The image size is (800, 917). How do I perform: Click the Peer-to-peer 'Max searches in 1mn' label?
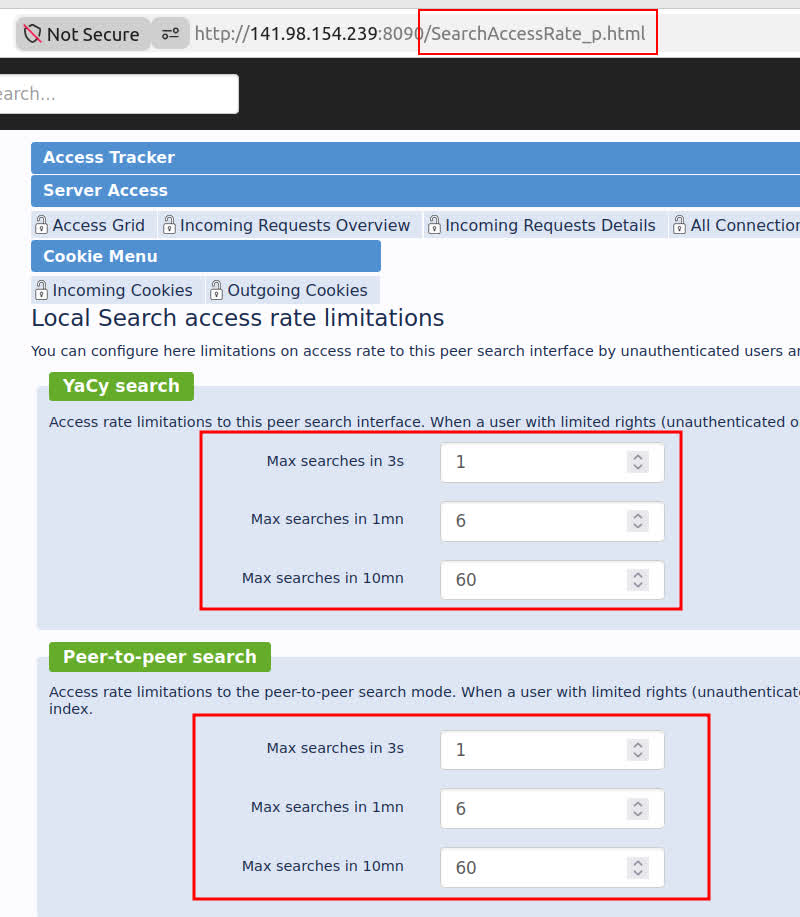click(x=327, y=807)
